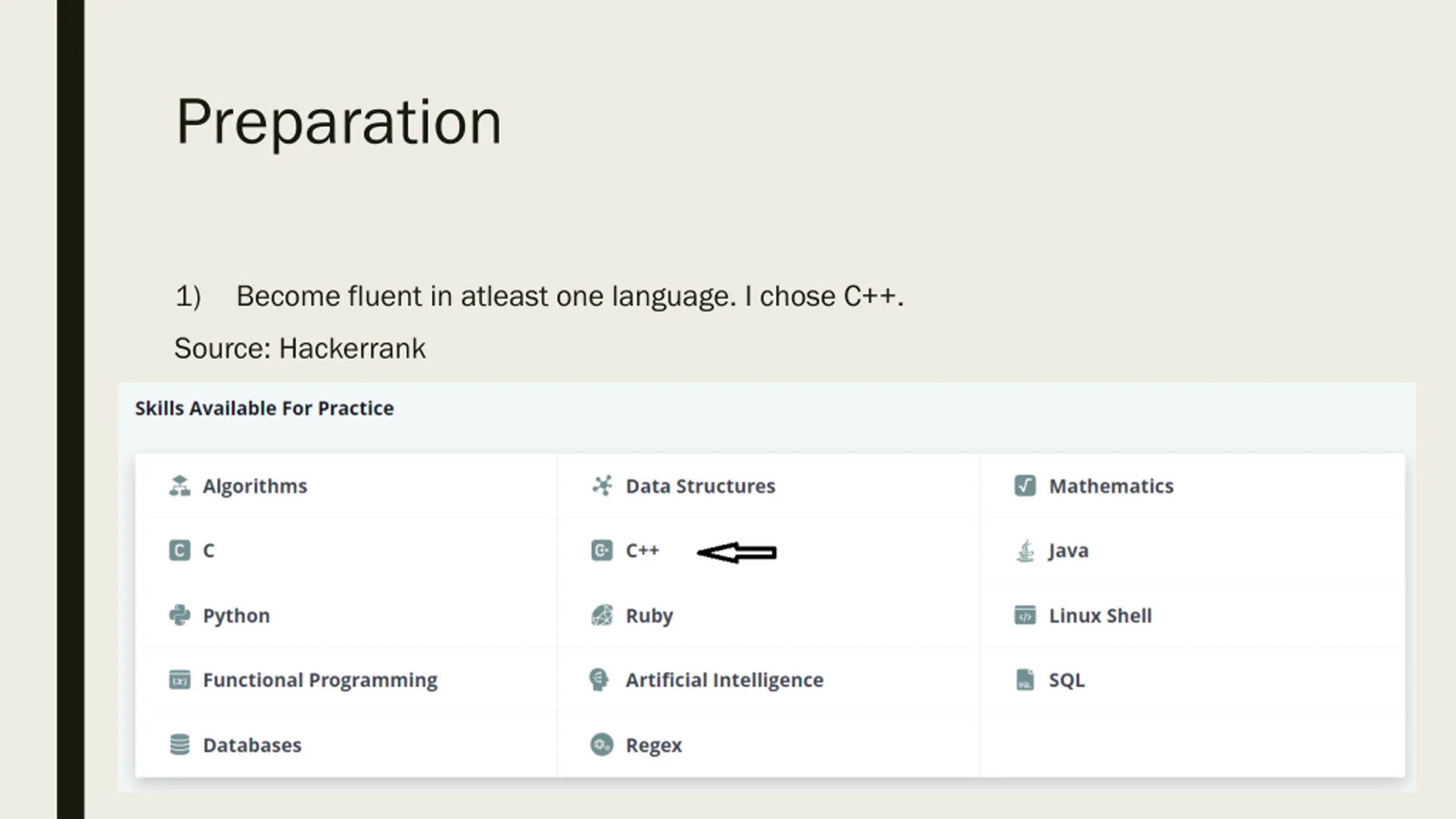This screenshot has height=819, width=1456.
Task: Click the Python snake icon
Action: pos(180,615)
